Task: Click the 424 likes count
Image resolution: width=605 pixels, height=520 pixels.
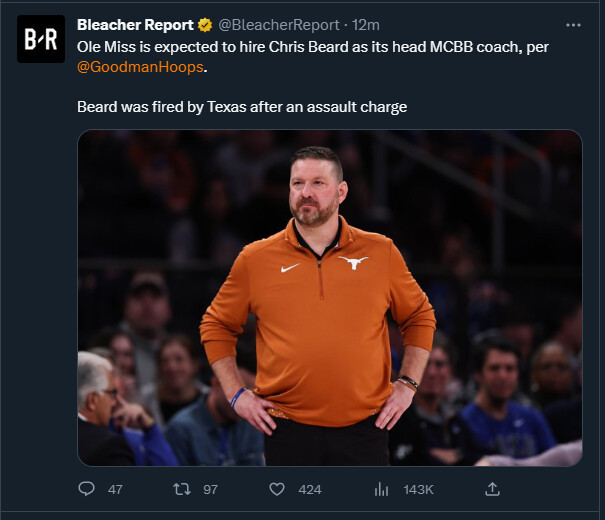Action: (310, 489)
